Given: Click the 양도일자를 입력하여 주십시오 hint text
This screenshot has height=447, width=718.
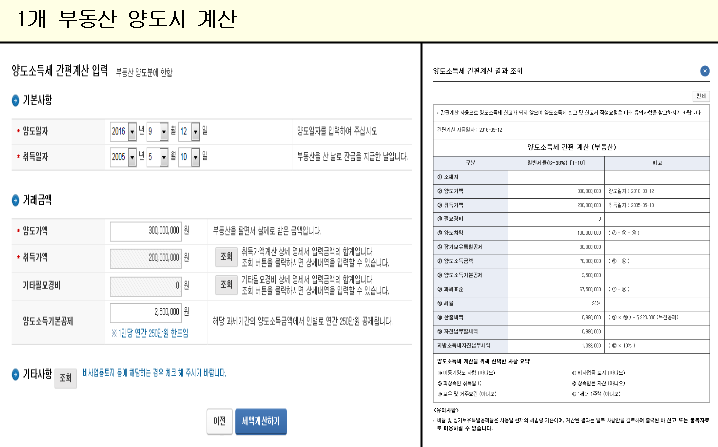Looking at the screenshot, I should (337, 131).
